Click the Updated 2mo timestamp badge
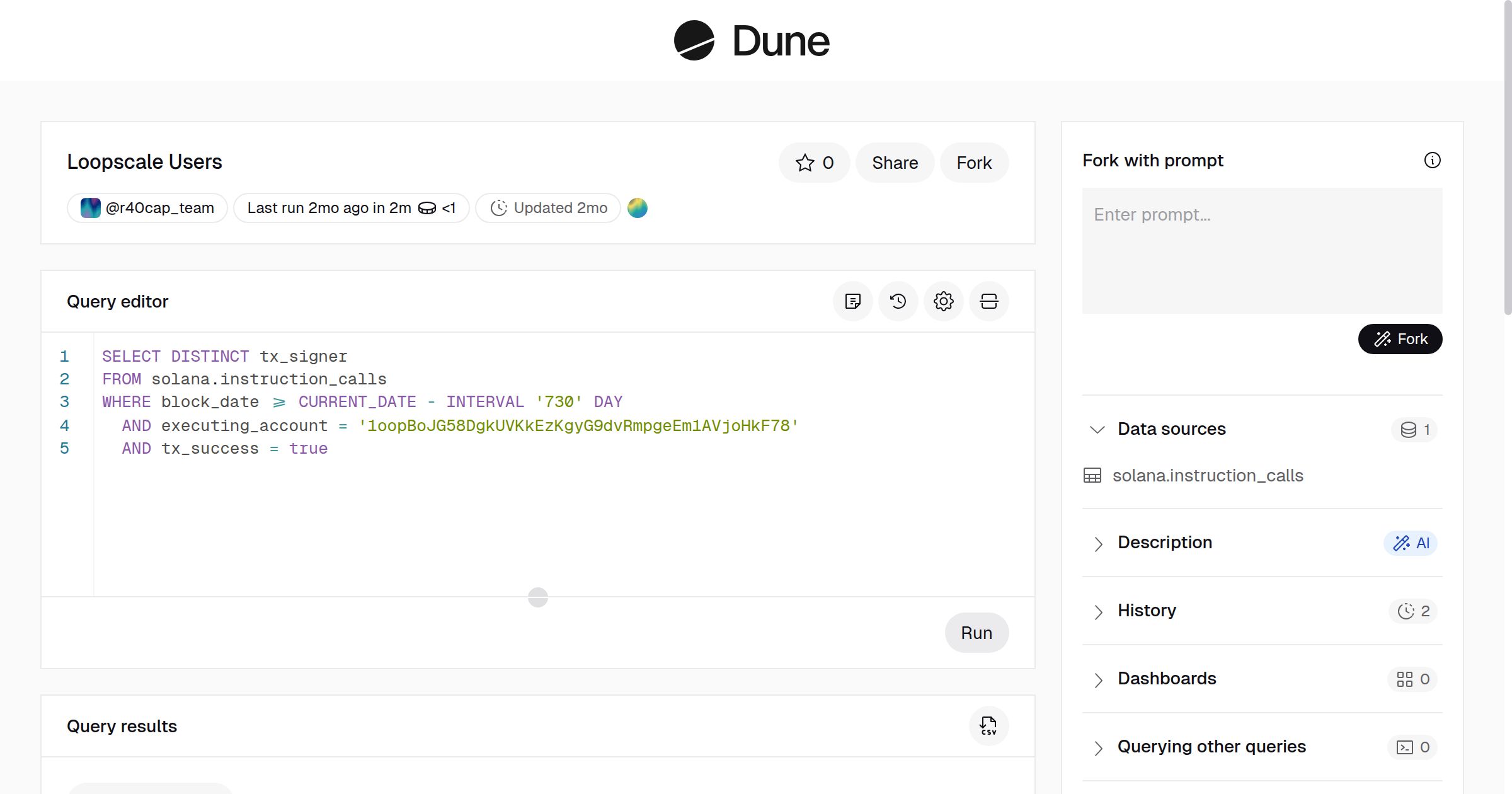1512x794 pixels. coord(547,207)
